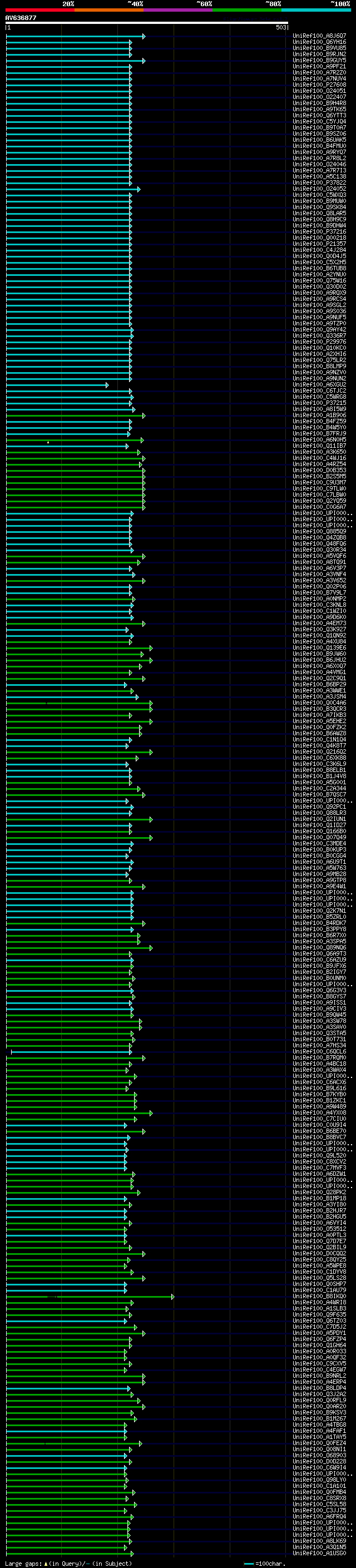
Task: Select hit UniRef100_Q0AR20
Action: coord(319,1406)
